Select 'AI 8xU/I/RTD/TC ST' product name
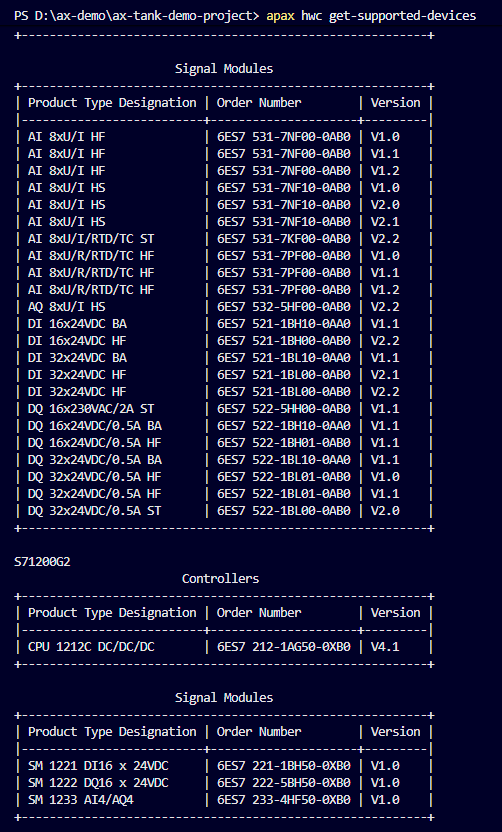Screen dimensions: 502x832 tap(91, 239)
